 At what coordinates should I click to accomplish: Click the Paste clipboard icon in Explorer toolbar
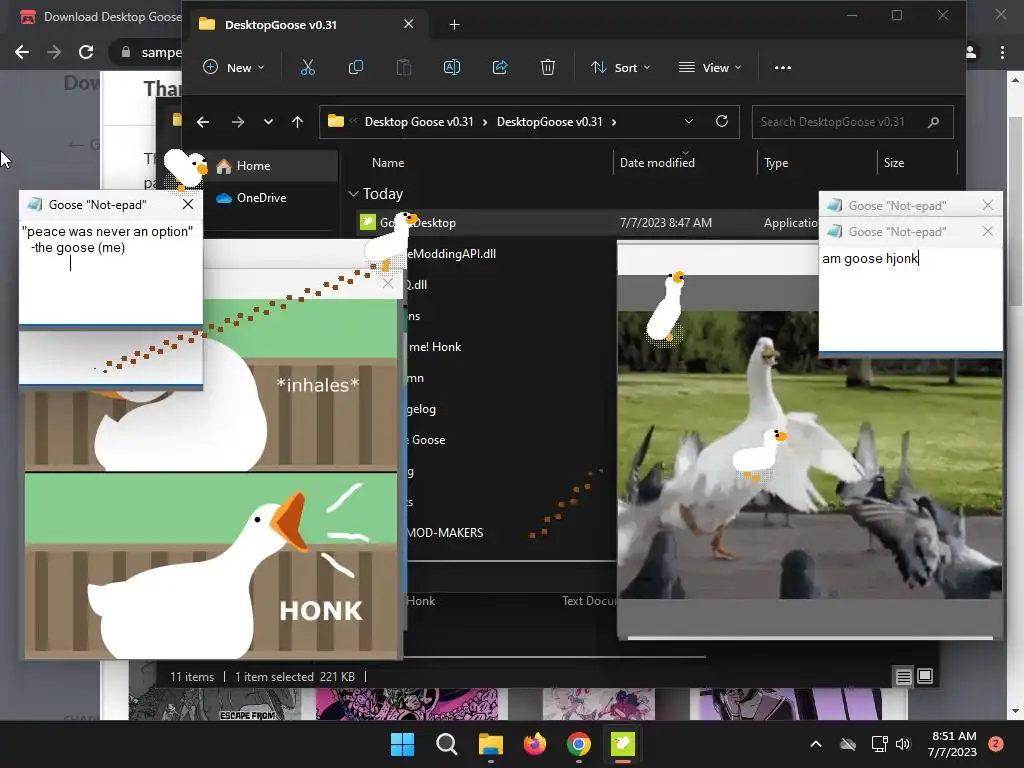(x=404, y=67)
